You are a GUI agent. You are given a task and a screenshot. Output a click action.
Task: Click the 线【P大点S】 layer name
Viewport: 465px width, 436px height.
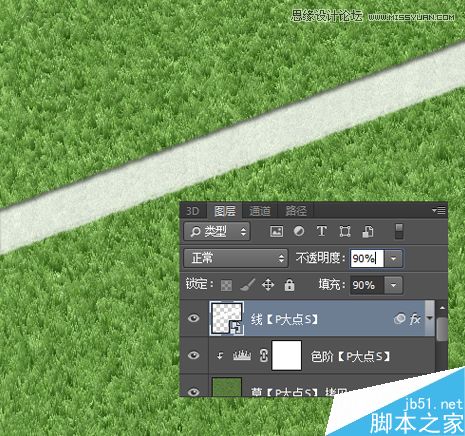click(284, 319)
